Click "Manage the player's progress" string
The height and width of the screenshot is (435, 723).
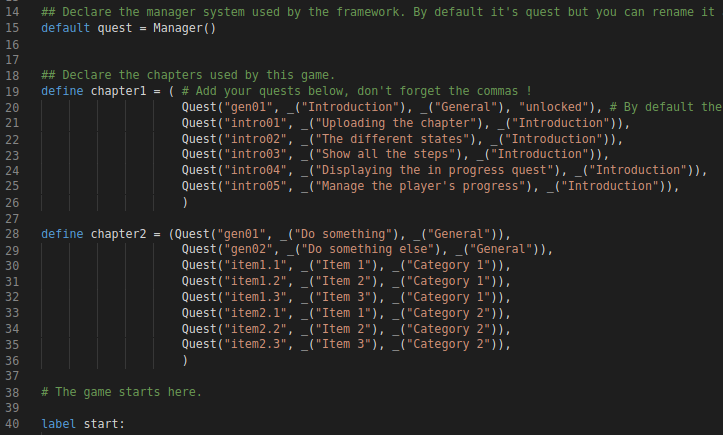click(420, 186)
